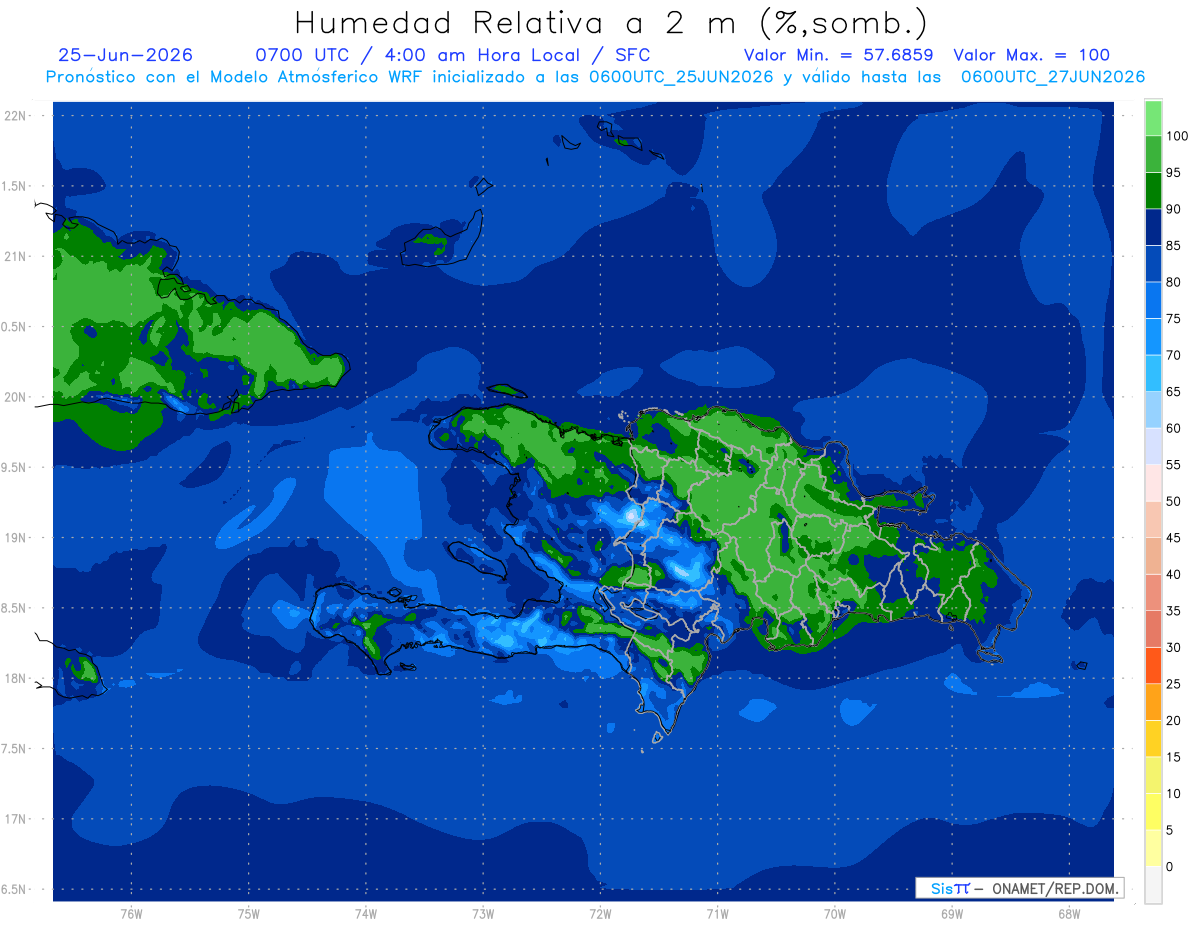Click the "1.5N" latitude tick label
Viewport: 1200px width, 927px height.
pyautogui.click(x=14, y=186)
